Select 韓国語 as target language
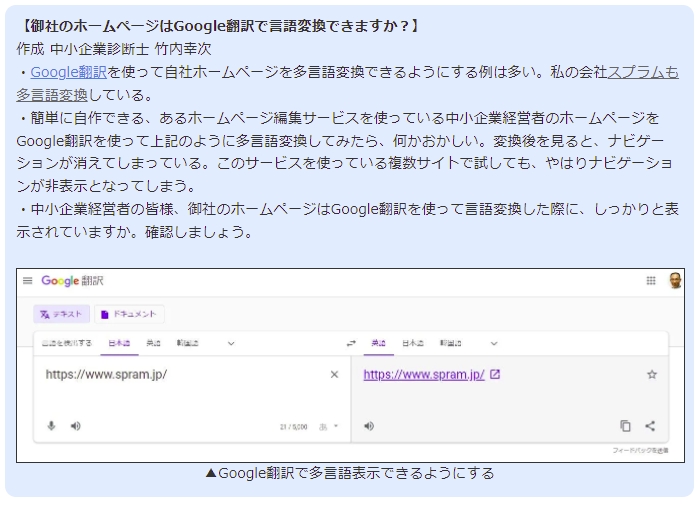The image size is (698, 505). (x=450, y=343)
